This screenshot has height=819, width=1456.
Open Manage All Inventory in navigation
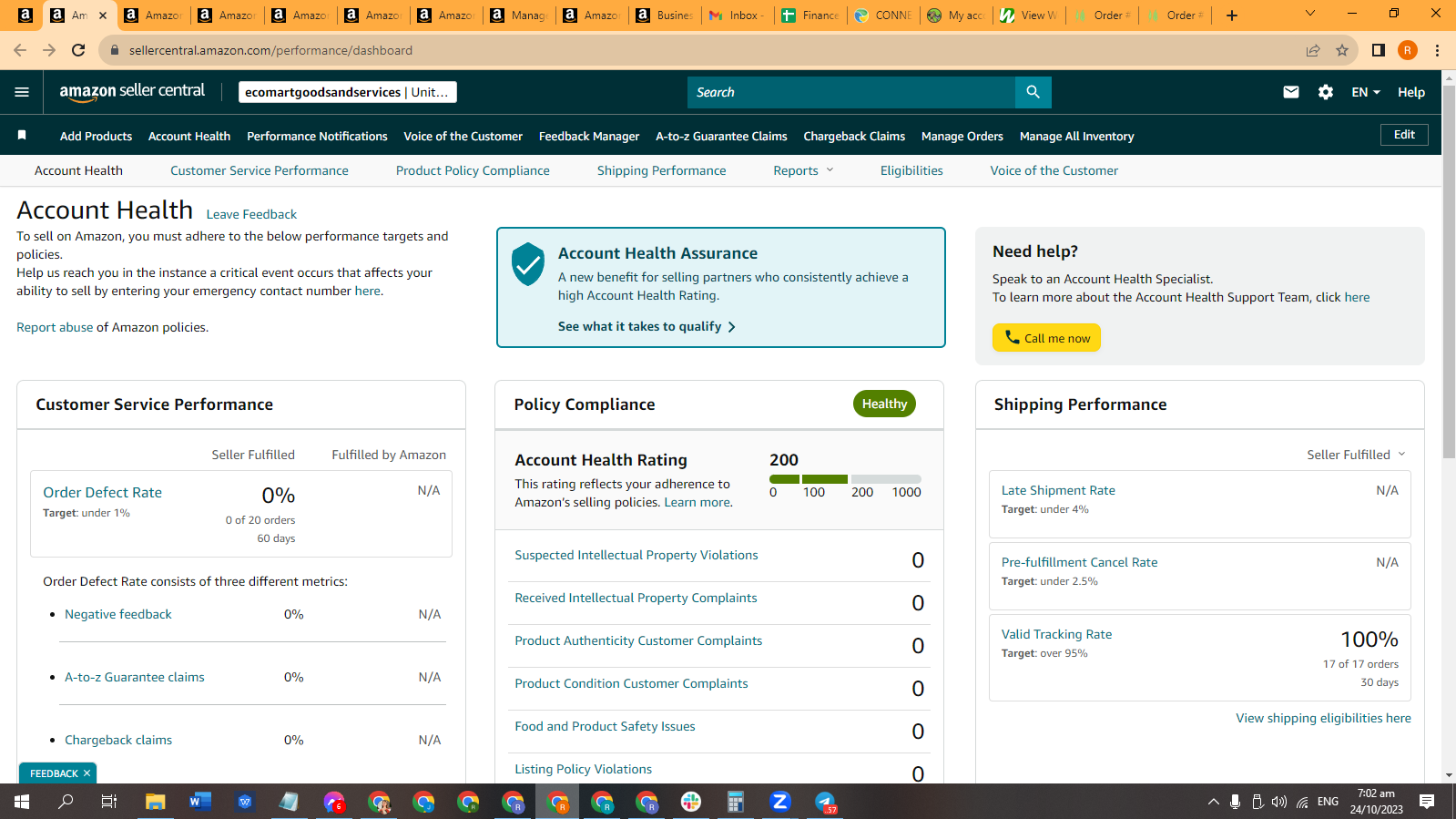click(x=1076, y=136)
